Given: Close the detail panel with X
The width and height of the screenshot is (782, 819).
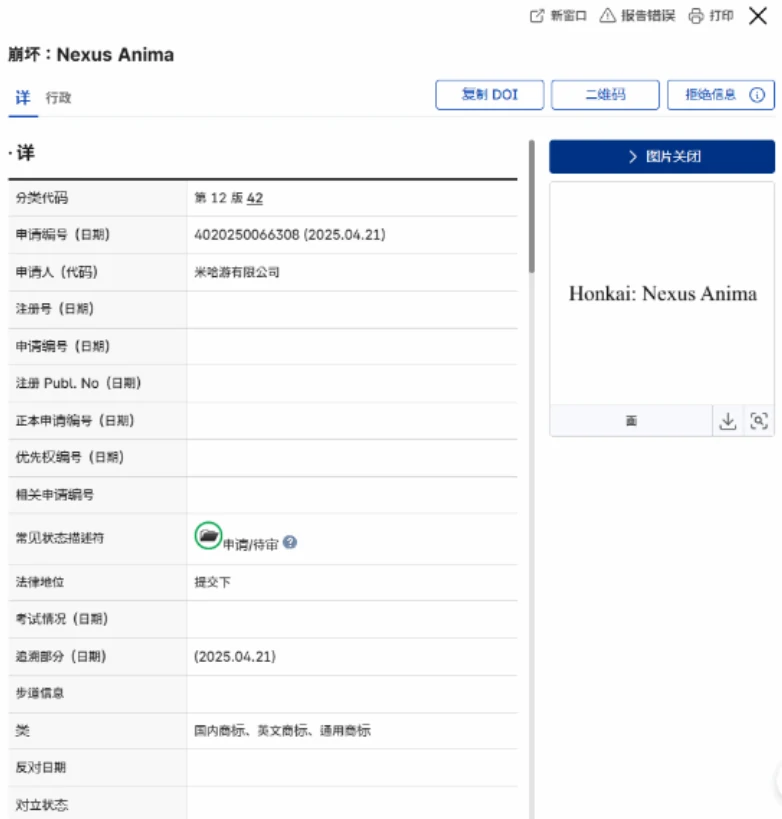Looking at the screenshot, I should [x=757, y=16].
